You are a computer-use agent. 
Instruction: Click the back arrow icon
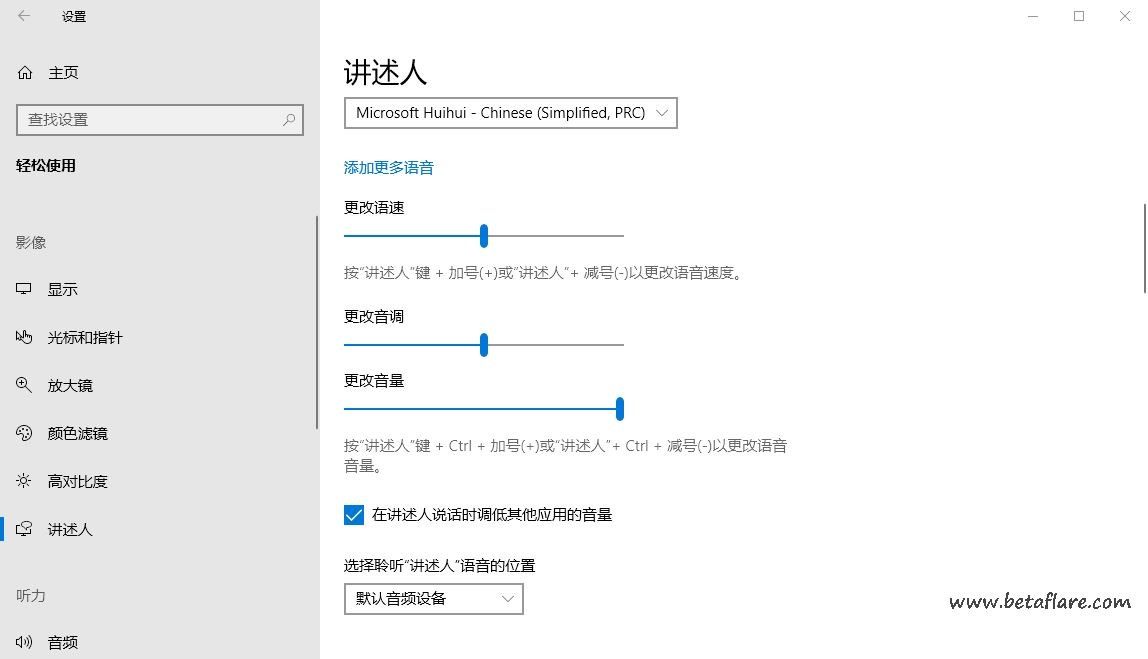(x=24, y=16)
